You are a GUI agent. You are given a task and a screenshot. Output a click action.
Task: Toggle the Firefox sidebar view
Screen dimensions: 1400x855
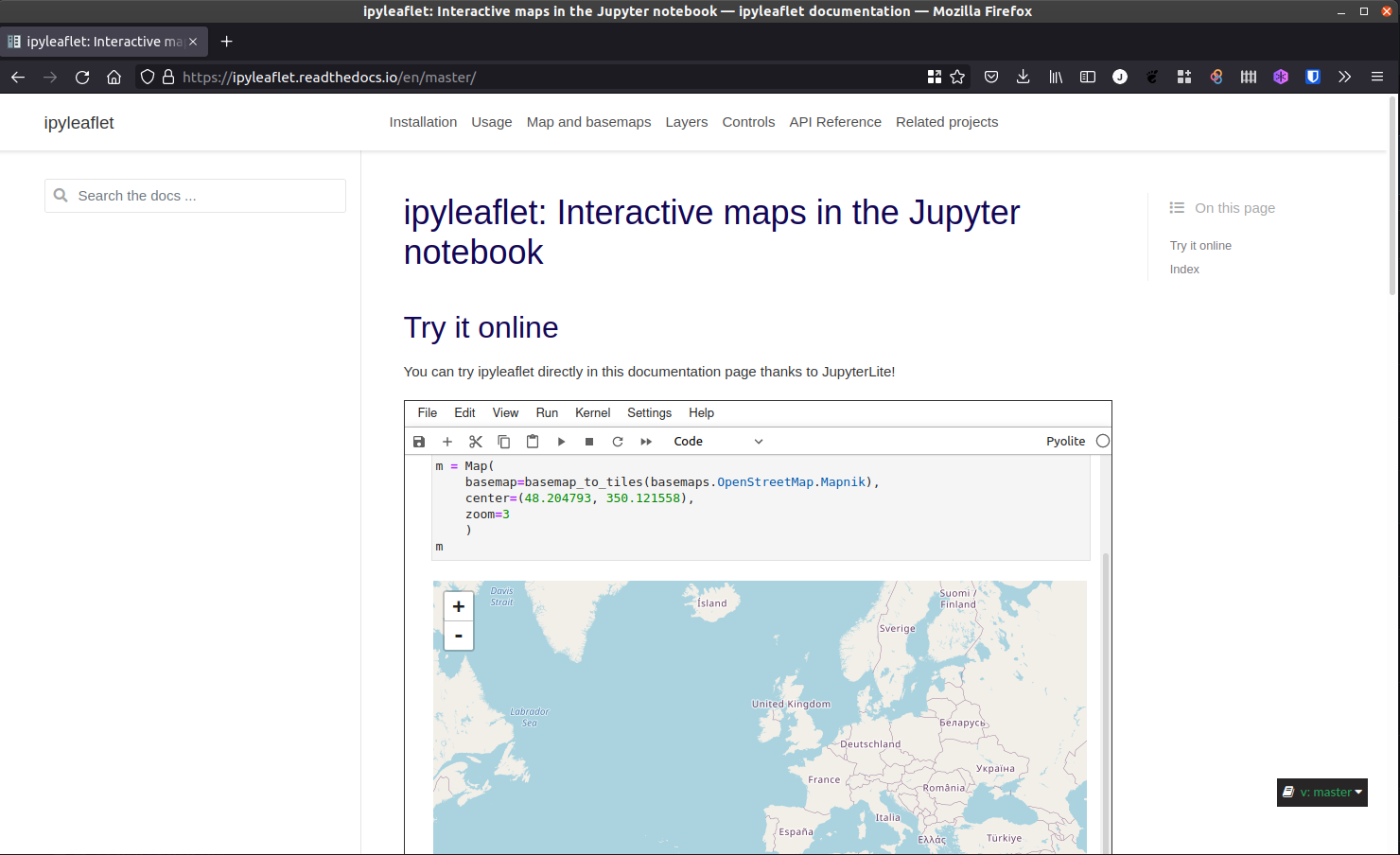point(1088,78)
